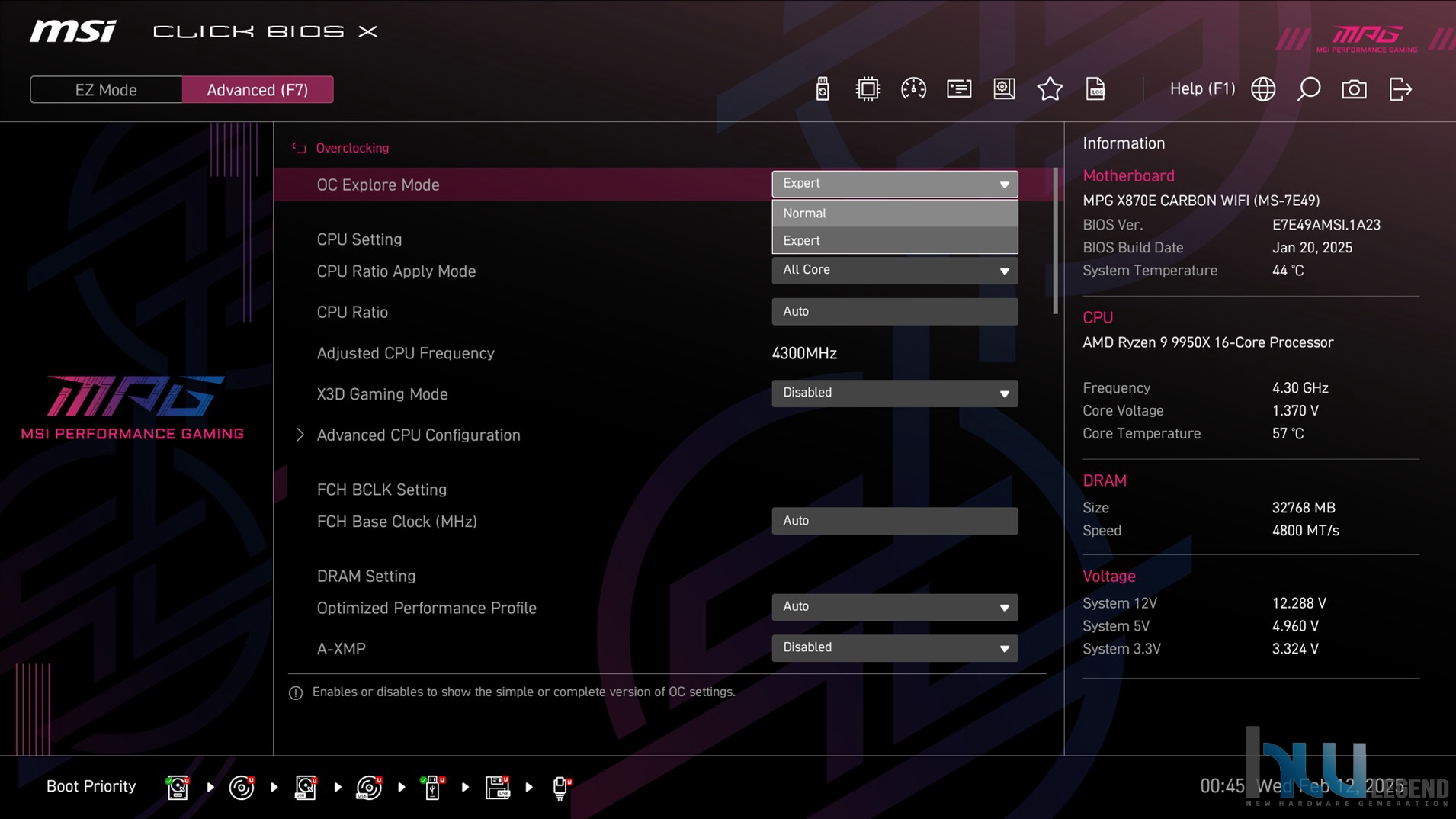Select X3D Gaming Mode label
Image resolution: width=1456 pixels, height=819 pixels.
tap(382, 394)
